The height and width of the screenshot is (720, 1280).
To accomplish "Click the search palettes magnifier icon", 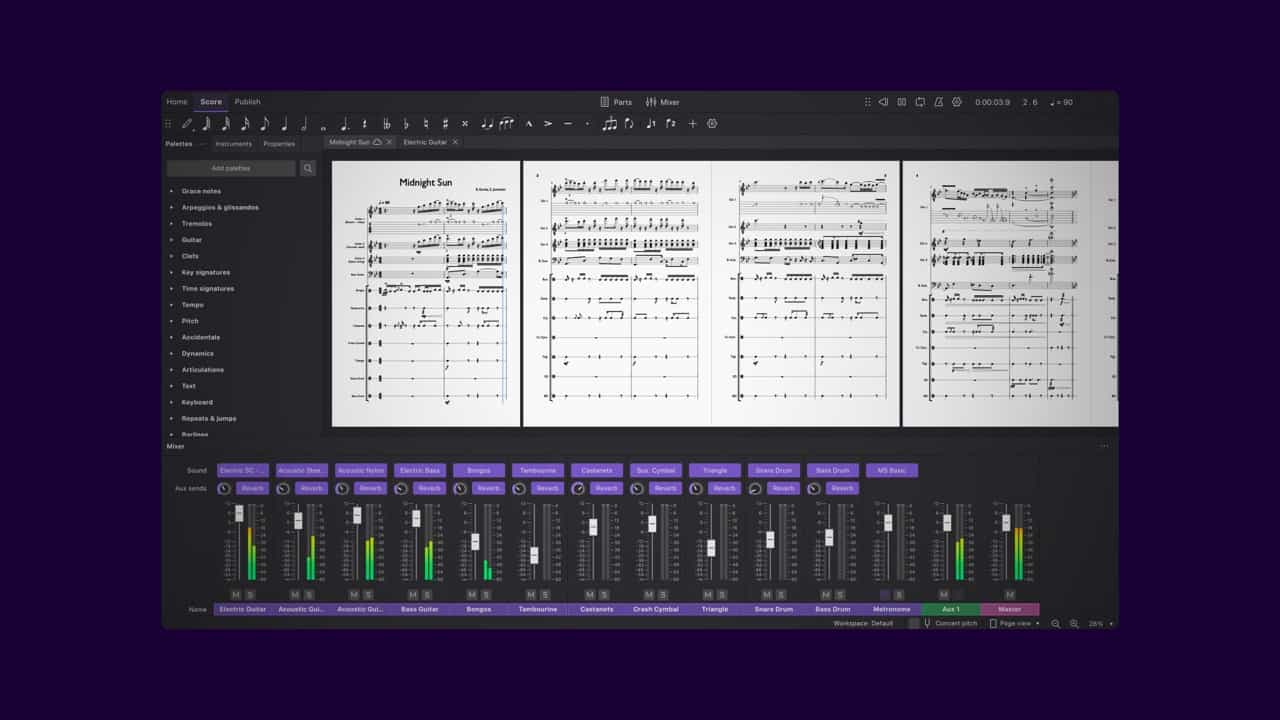I will tap(308, 169).
